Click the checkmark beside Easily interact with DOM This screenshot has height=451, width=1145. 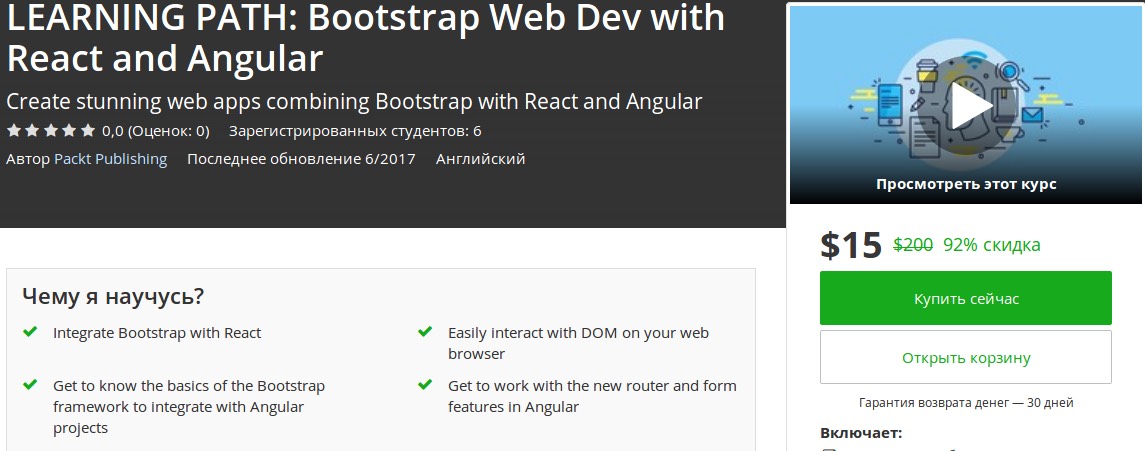(425, 332)
